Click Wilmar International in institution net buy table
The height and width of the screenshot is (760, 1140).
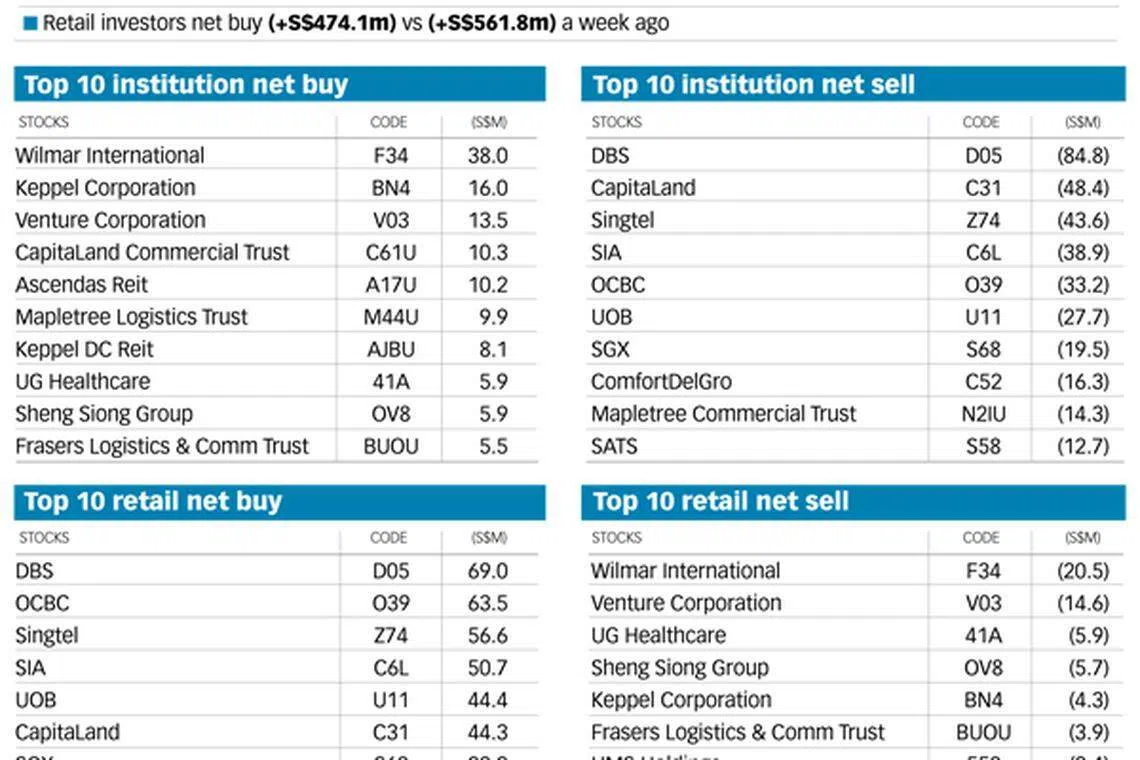pyautogui.click(x=110, y=156)
